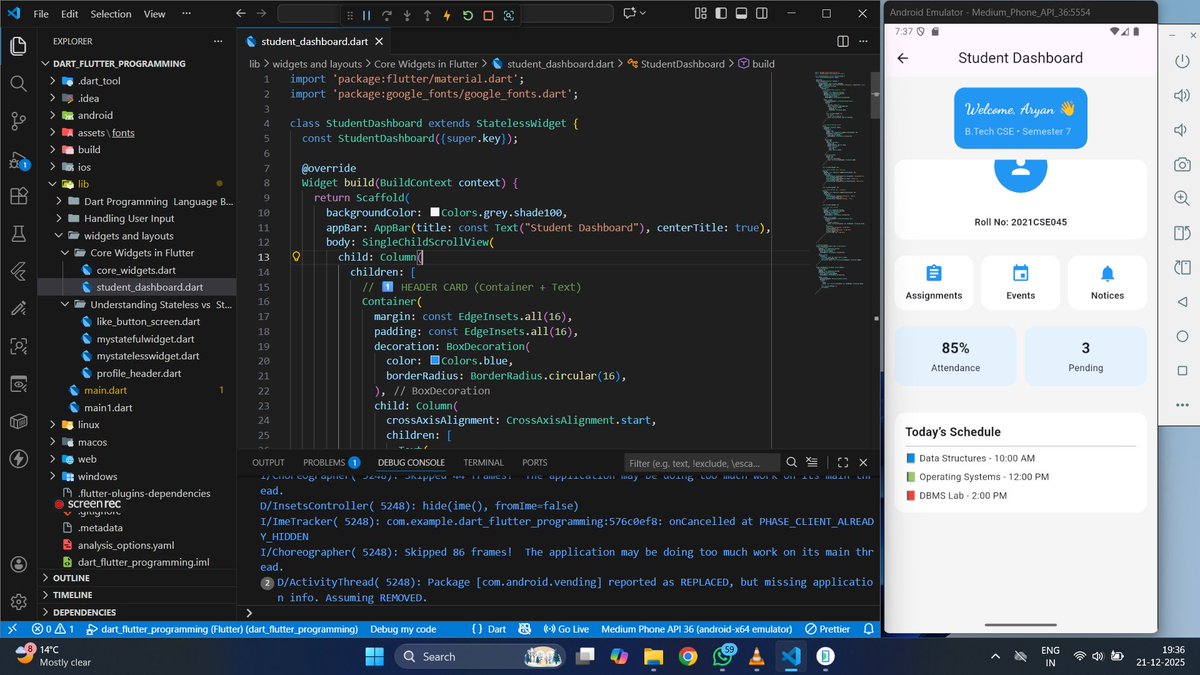Open Explorer More Actions ellipsis
Viewport: 1200px width, 675px height.
click(x=218, y=41)
